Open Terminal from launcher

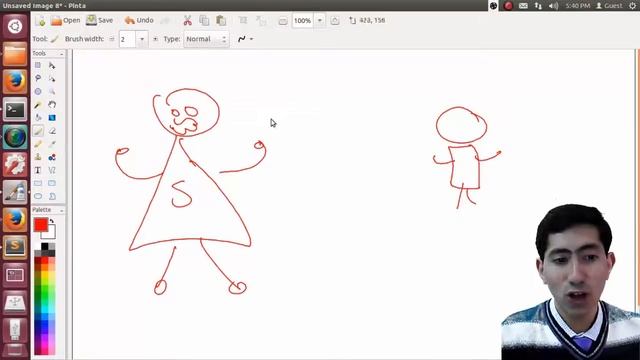coord(15,109)
